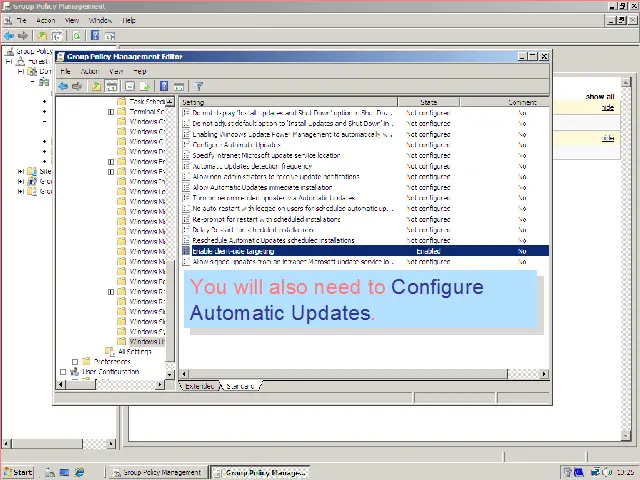The image size is (640, 480).
Task: Switch to Group Policy Management taskbar button
Action: coord(158,473)
